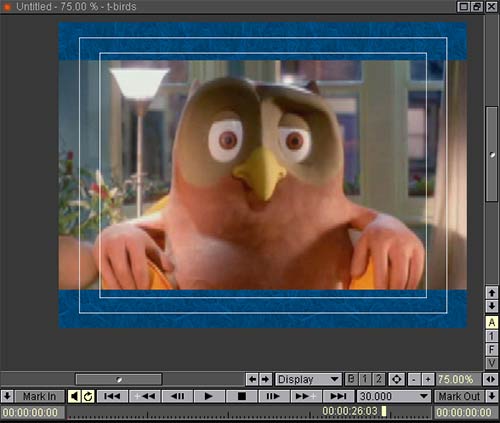Toggle the 1 button on right strip

point(492,336)
